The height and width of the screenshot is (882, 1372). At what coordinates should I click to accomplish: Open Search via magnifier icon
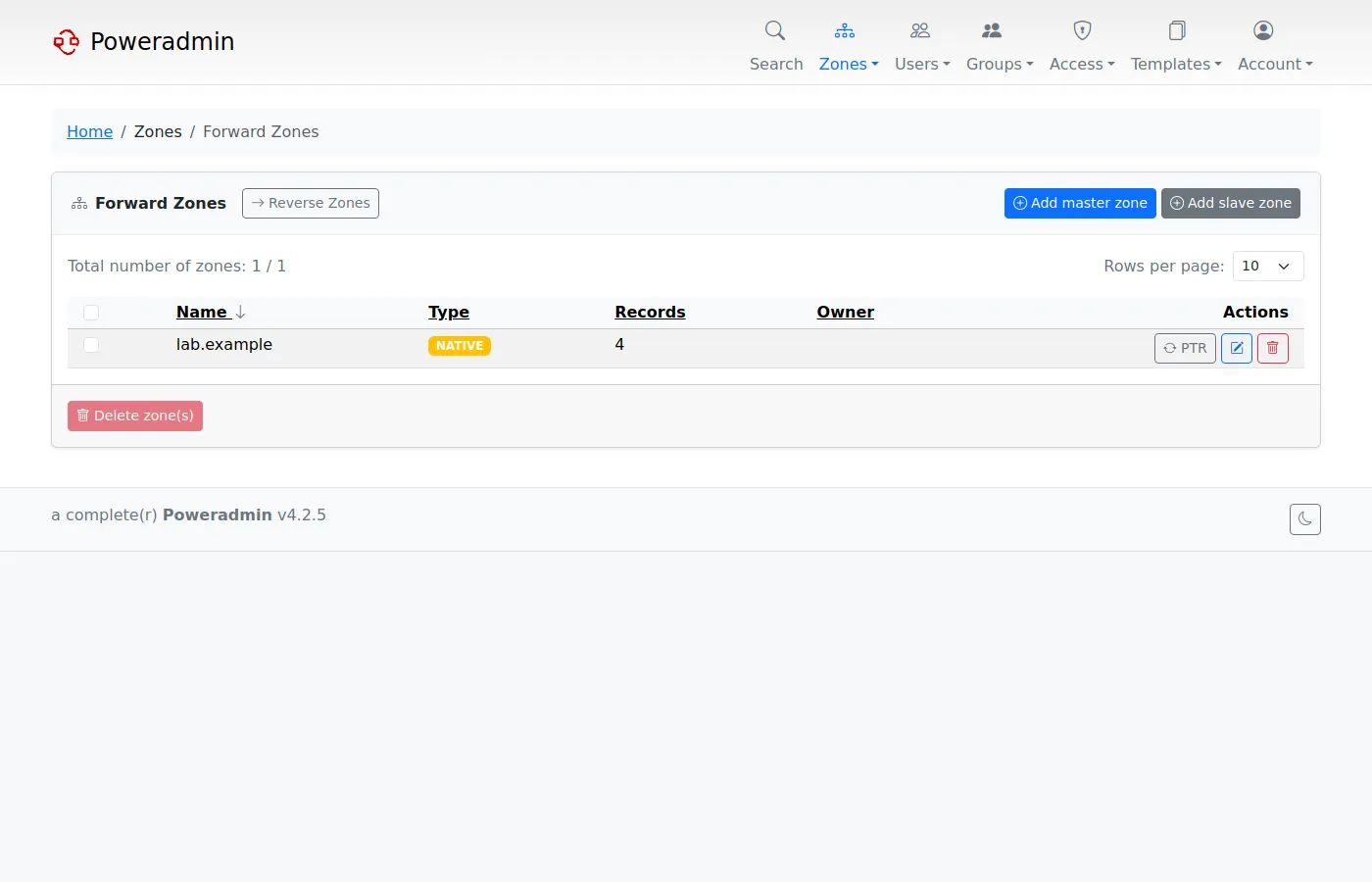tap(775, 30)
